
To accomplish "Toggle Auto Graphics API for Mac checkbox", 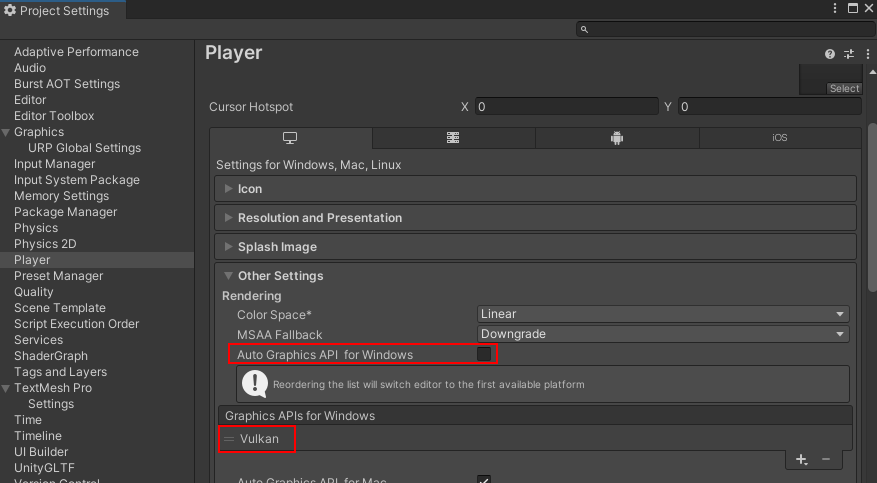I will tap(484, 480).
